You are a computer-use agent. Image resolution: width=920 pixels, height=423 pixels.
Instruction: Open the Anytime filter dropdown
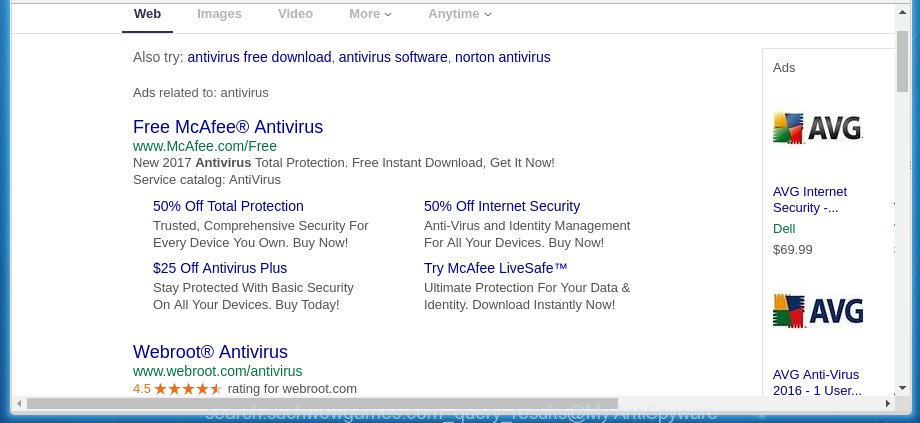click(460, 13)
